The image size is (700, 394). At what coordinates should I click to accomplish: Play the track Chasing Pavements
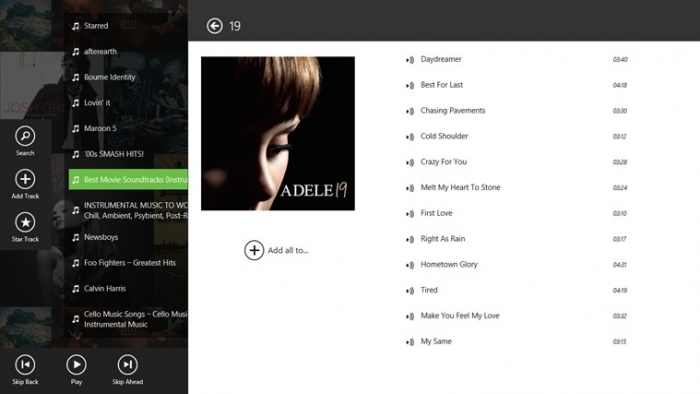click(453, 111)
